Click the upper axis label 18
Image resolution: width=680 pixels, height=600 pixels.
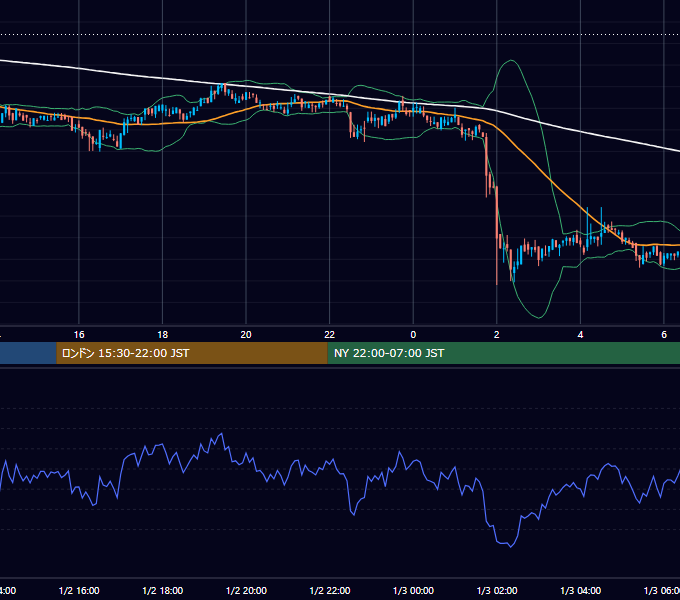[163, 334]
